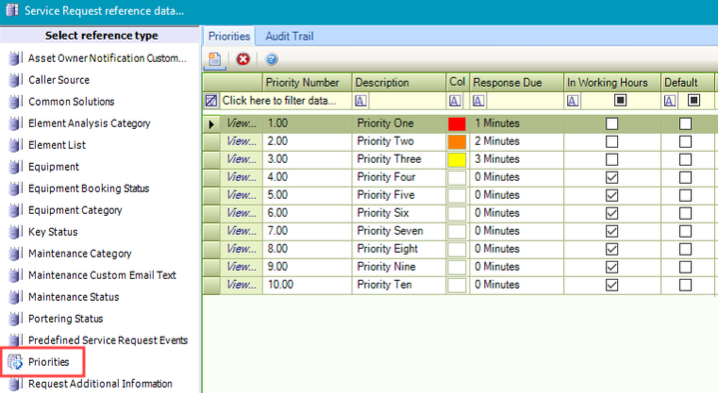Click the Key Status icon
The height and width of the screenshot is (393, 718).
click(x=15, y=232)
